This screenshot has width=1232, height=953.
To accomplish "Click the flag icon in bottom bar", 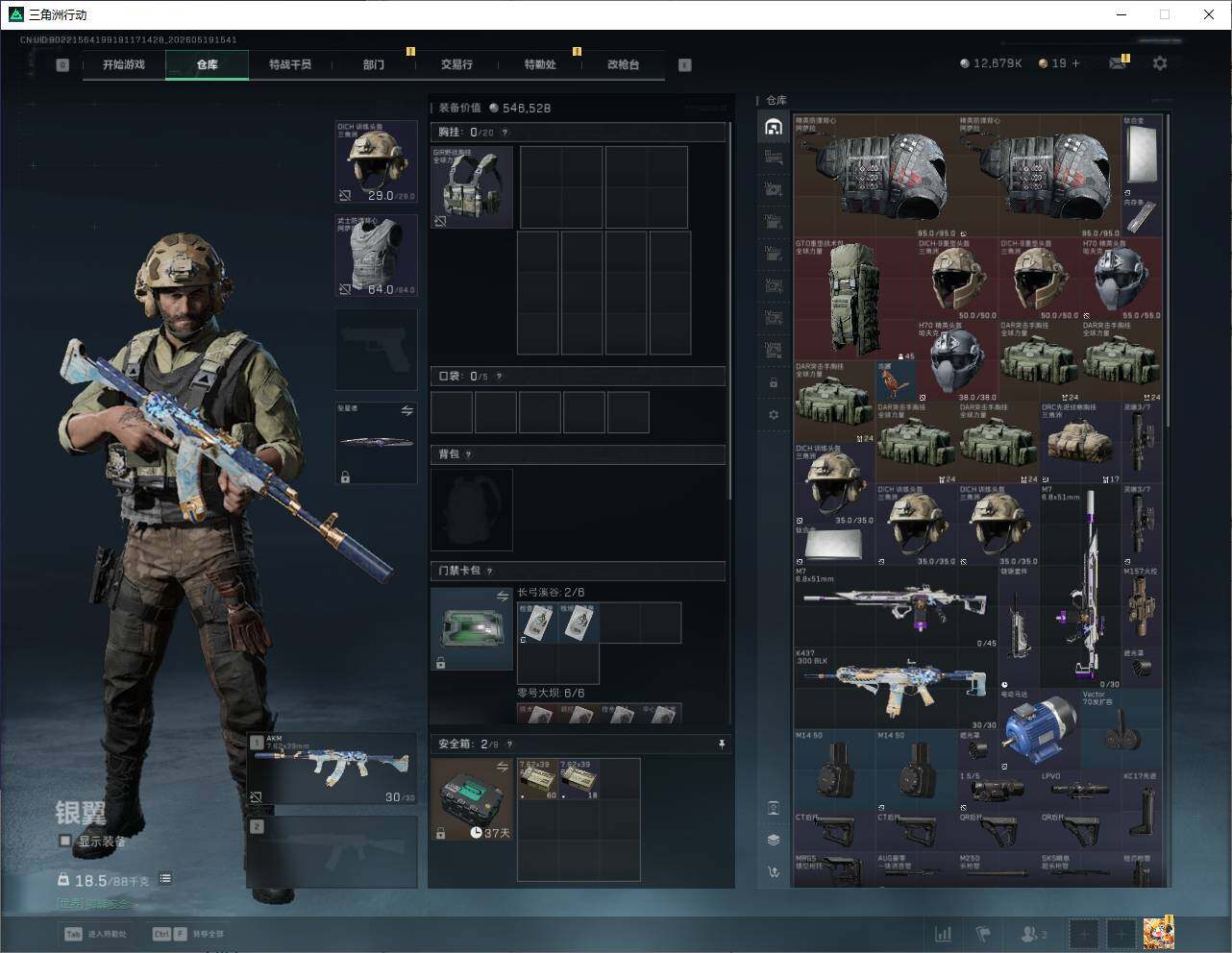I will [983, 934].
